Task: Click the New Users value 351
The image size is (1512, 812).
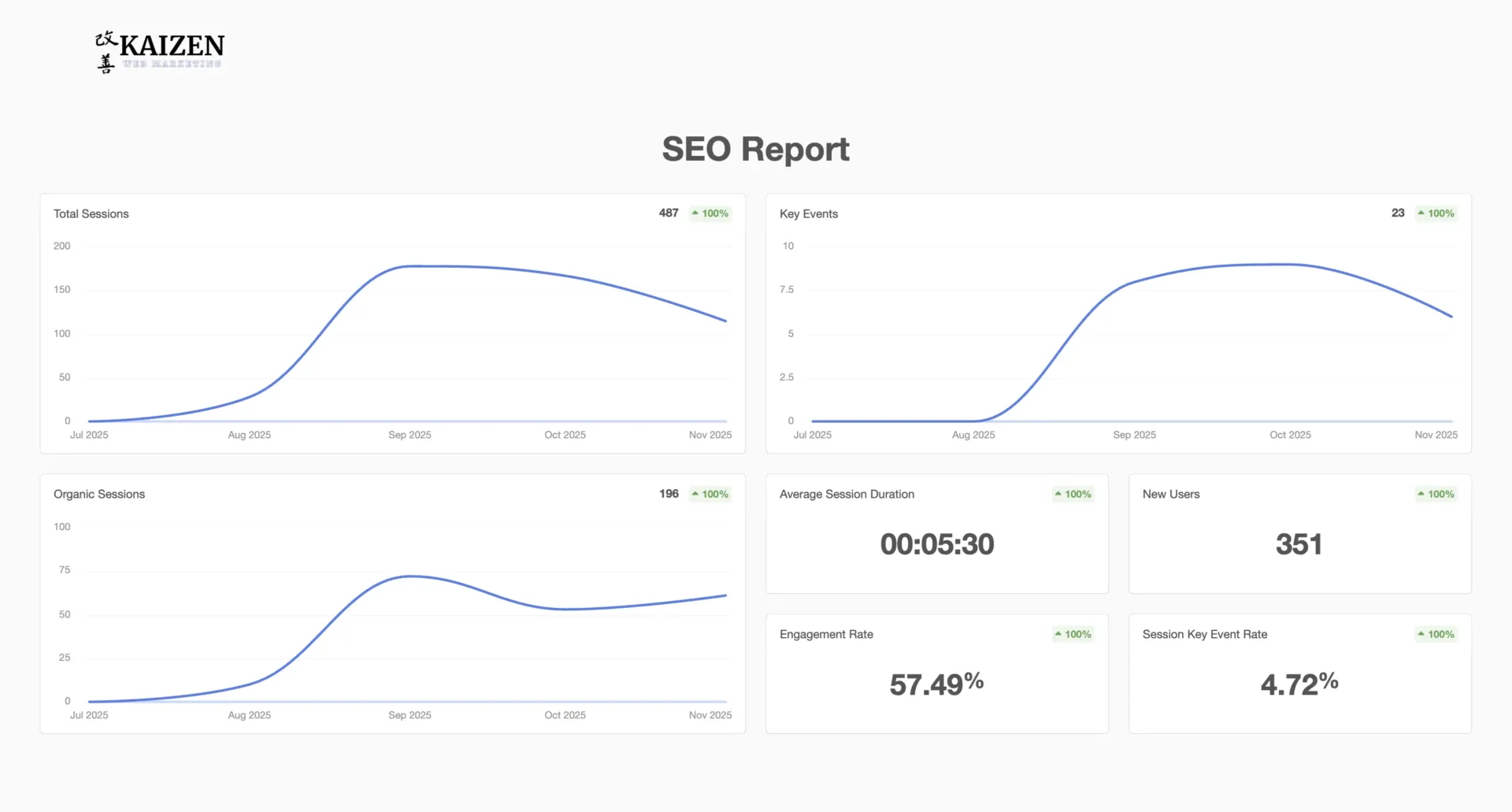Action: click(x=1299, y=543)
